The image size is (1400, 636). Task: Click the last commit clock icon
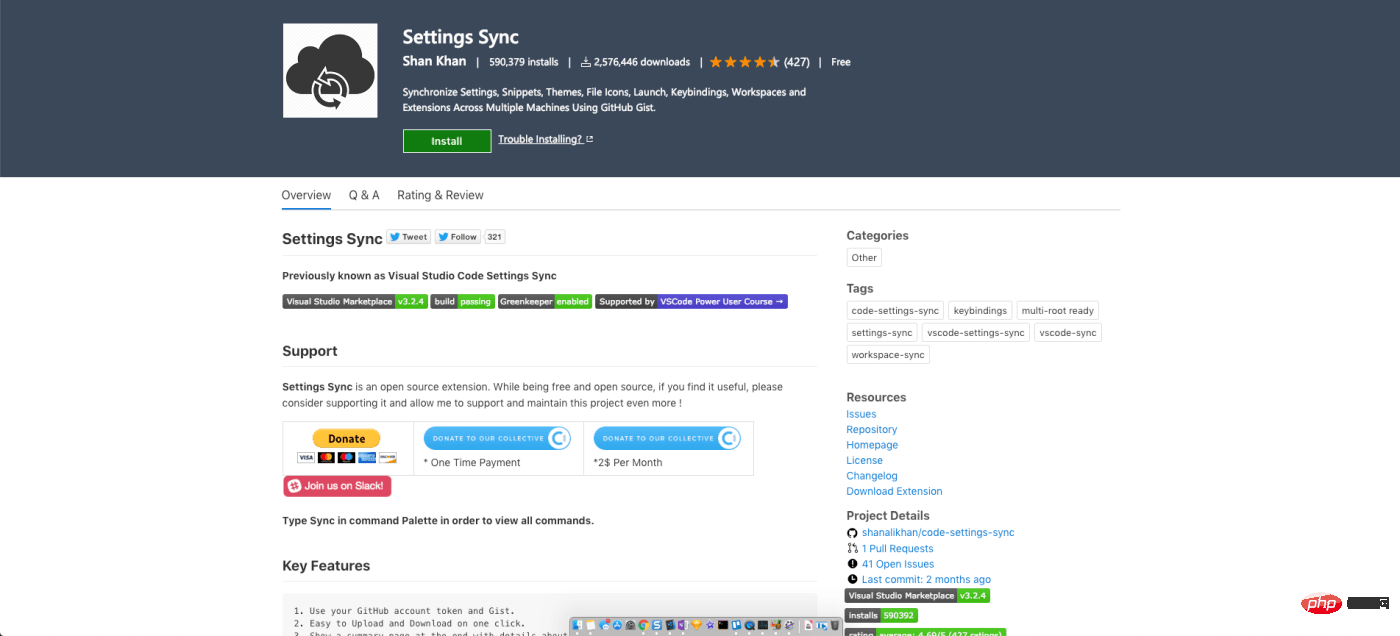click(x=852, y=580)
